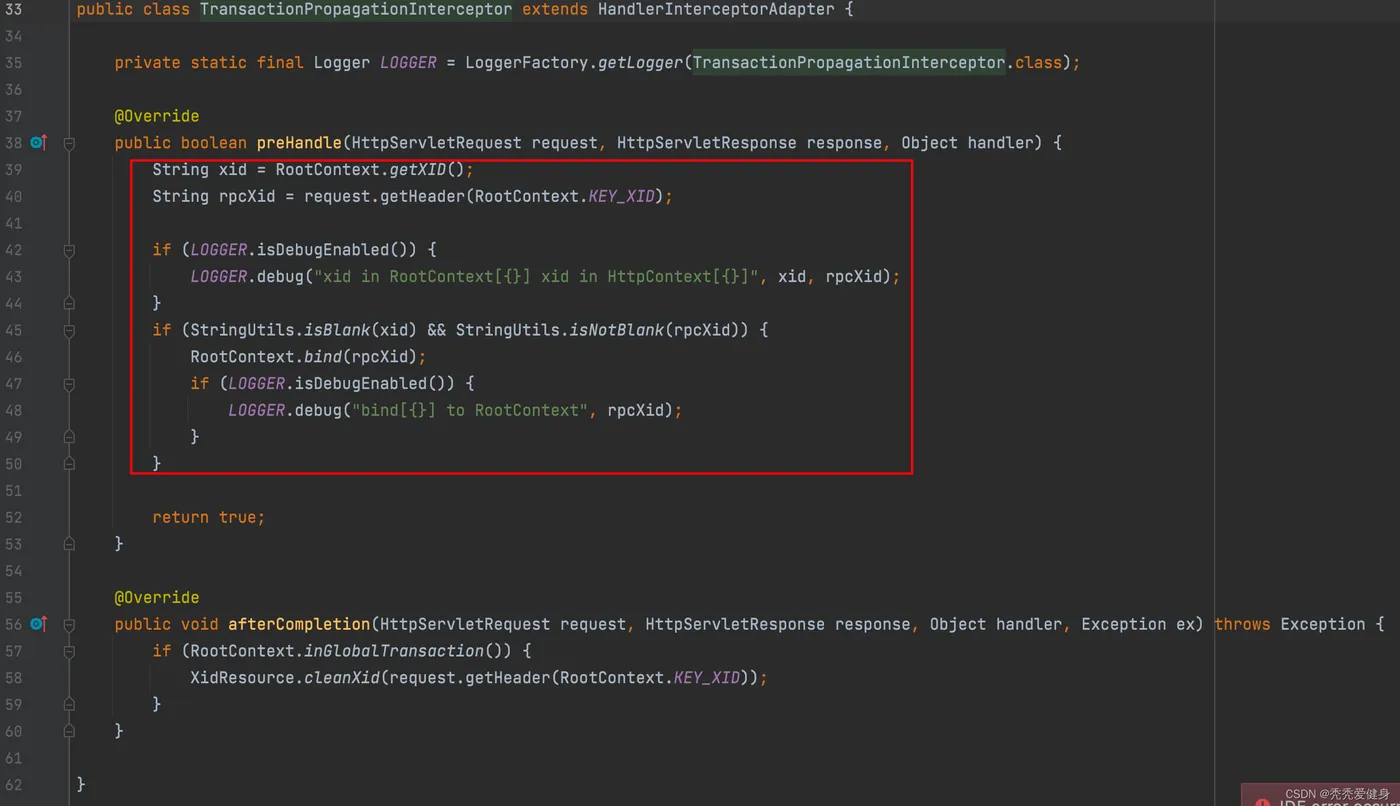Click the inGlobalTransaction method call

(x=394, y=651)
